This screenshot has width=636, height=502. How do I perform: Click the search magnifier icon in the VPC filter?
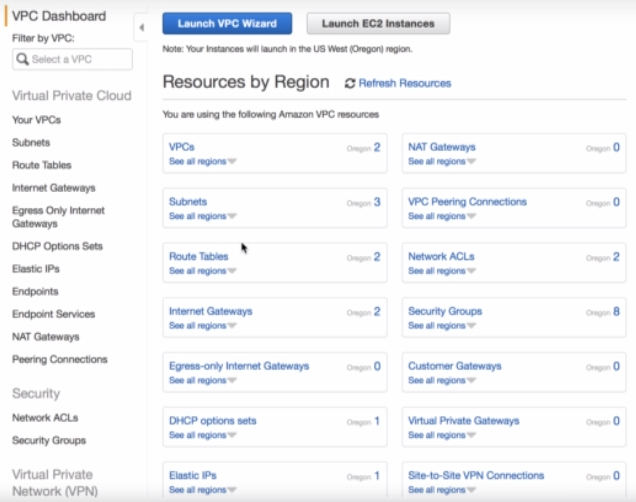22,59
